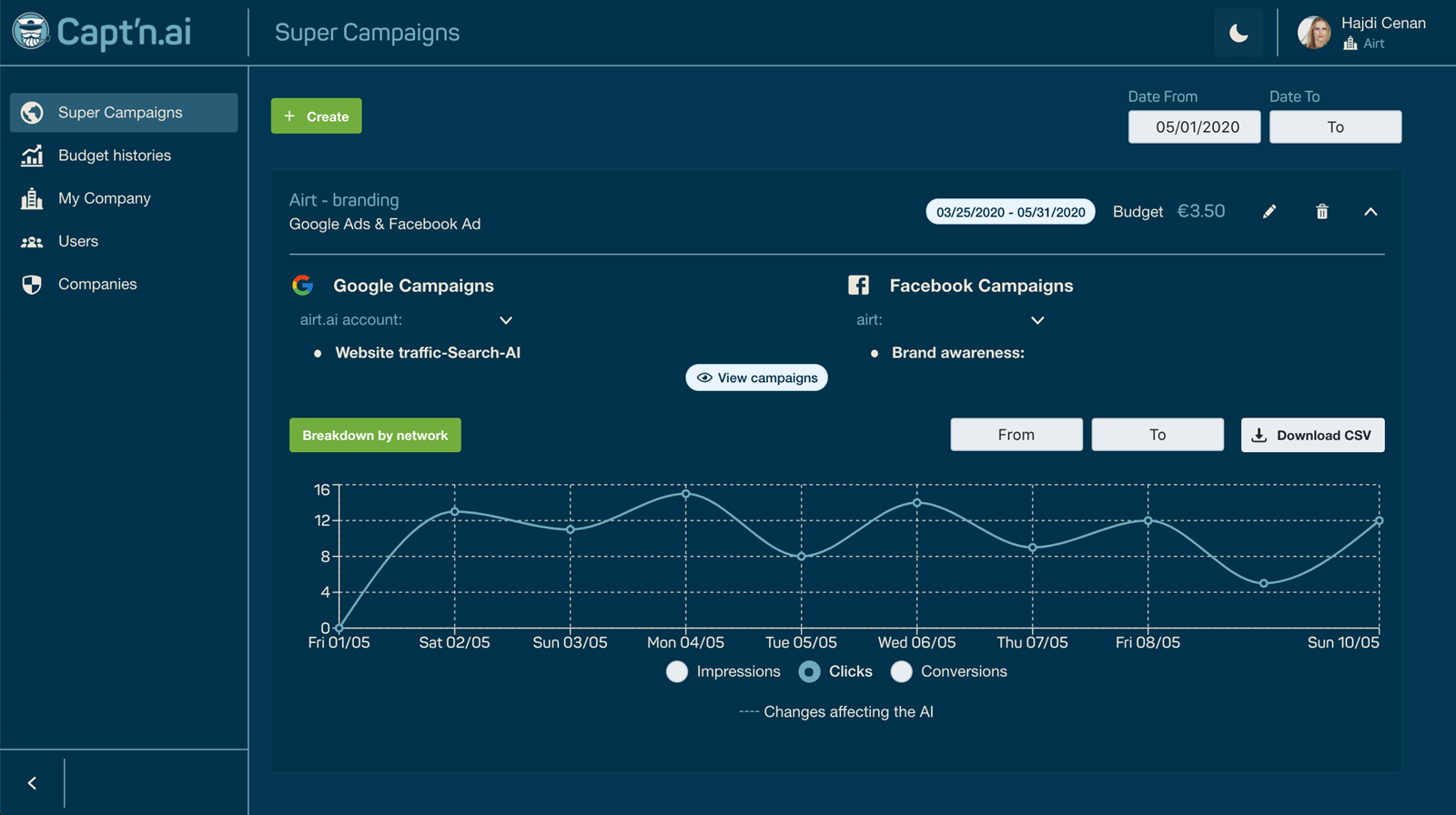Open Hajdi Cenan's profile avatar

1314,33
